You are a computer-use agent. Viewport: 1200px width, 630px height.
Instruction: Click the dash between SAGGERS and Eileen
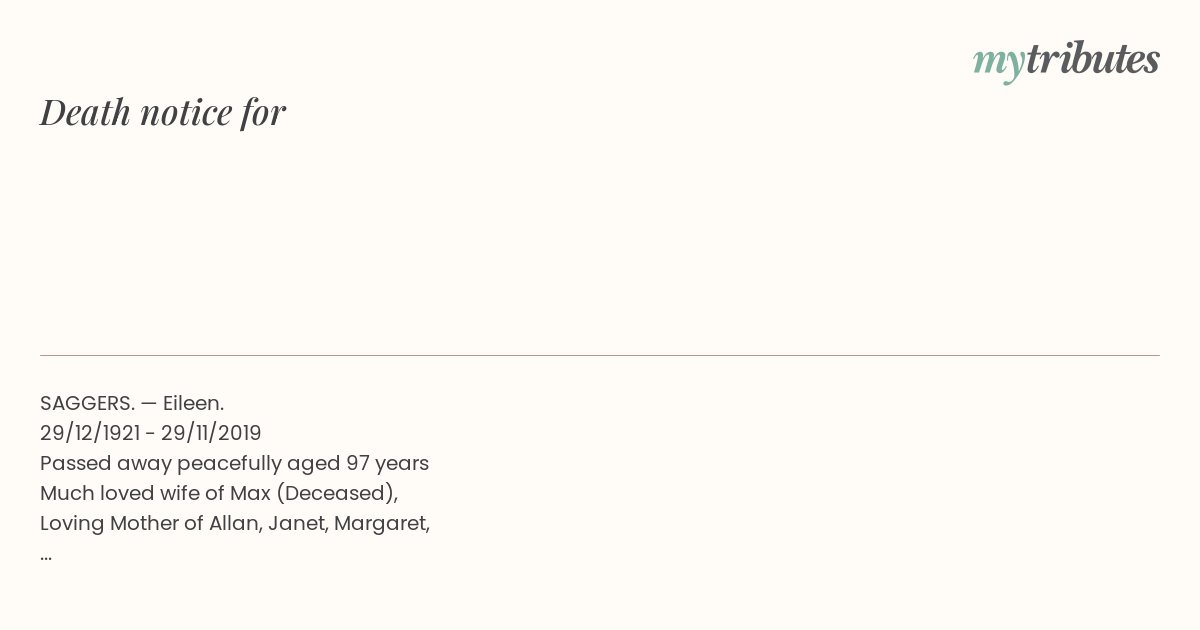tap(149, 404)
